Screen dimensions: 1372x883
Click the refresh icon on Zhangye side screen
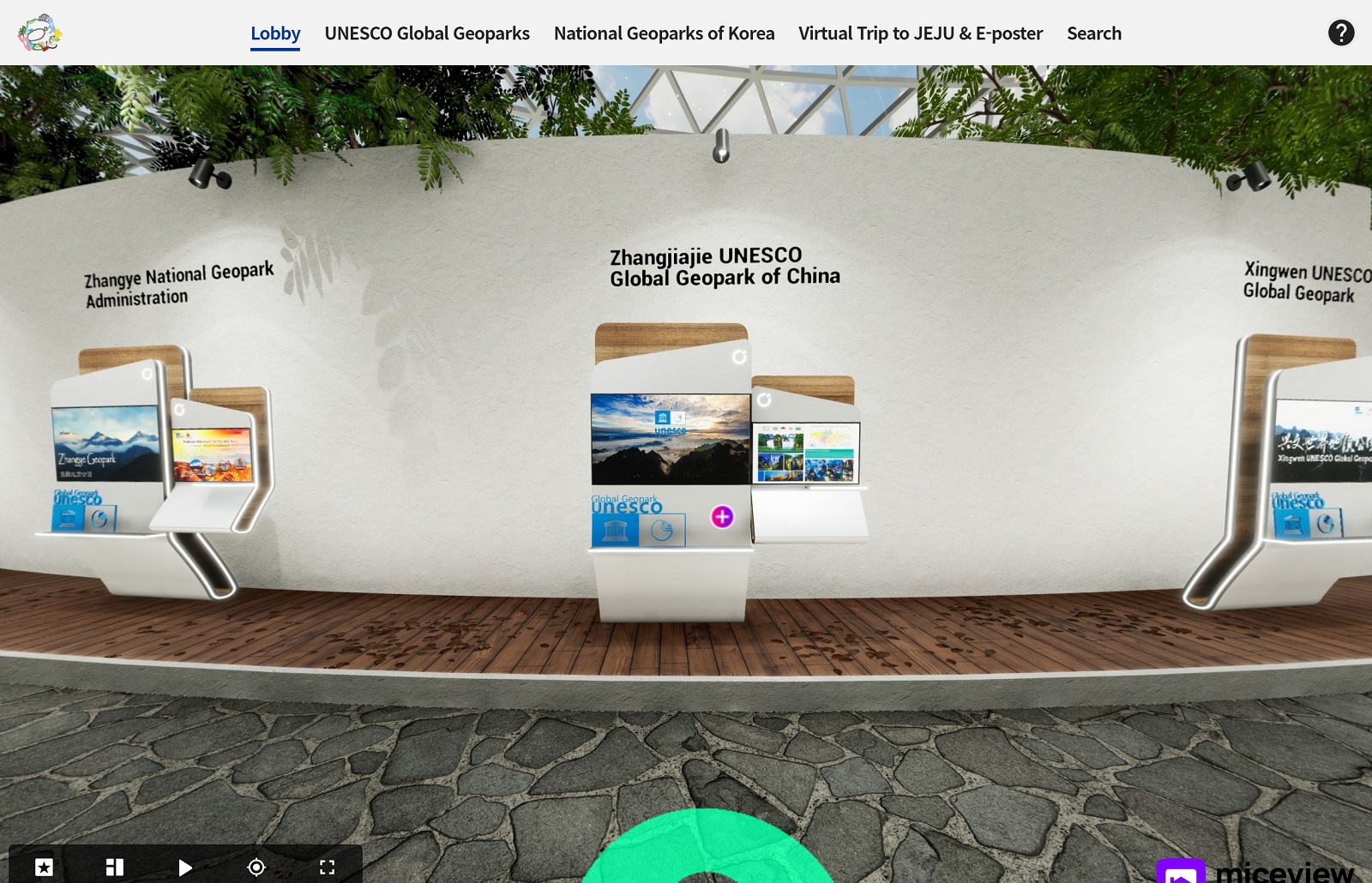click(179, 410)
